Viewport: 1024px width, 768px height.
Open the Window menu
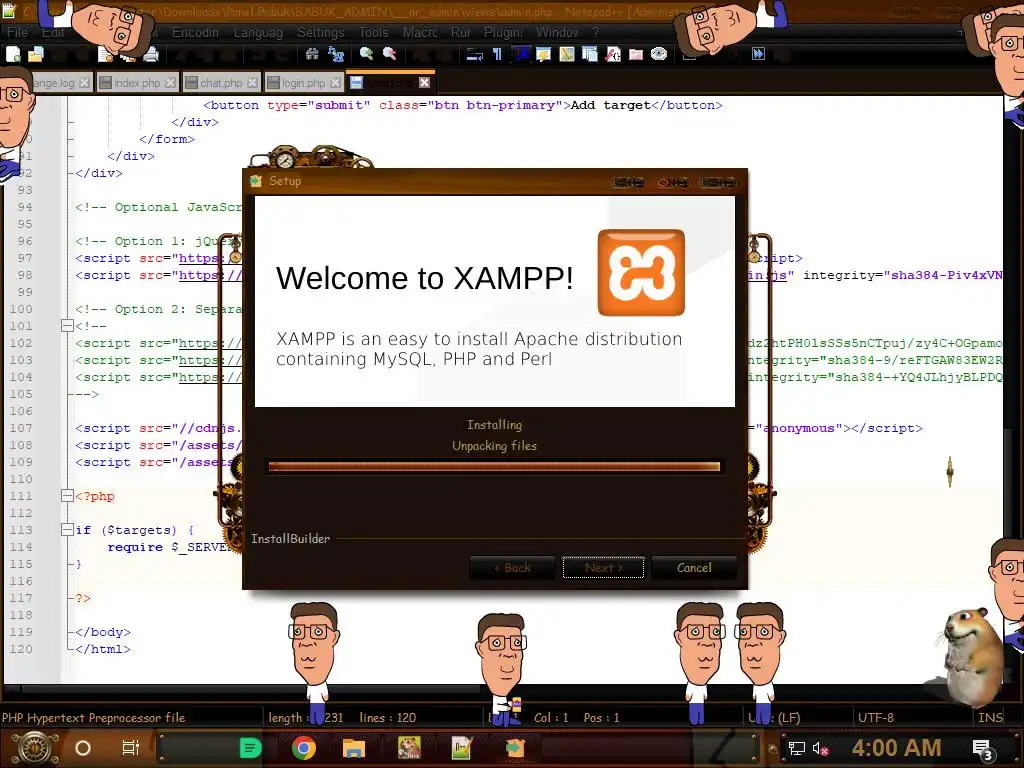click(557, 32)
